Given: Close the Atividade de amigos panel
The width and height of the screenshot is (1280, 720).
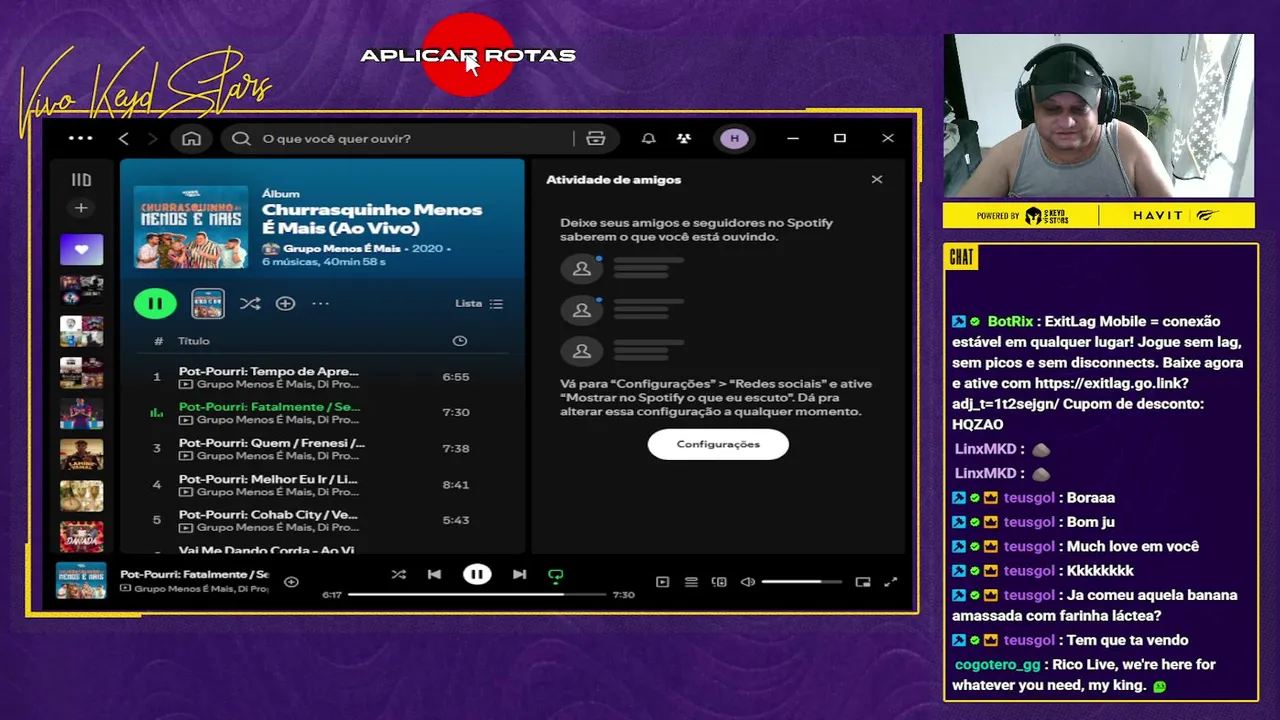Looking at the screenshot, I should click(x=877, y=180).
